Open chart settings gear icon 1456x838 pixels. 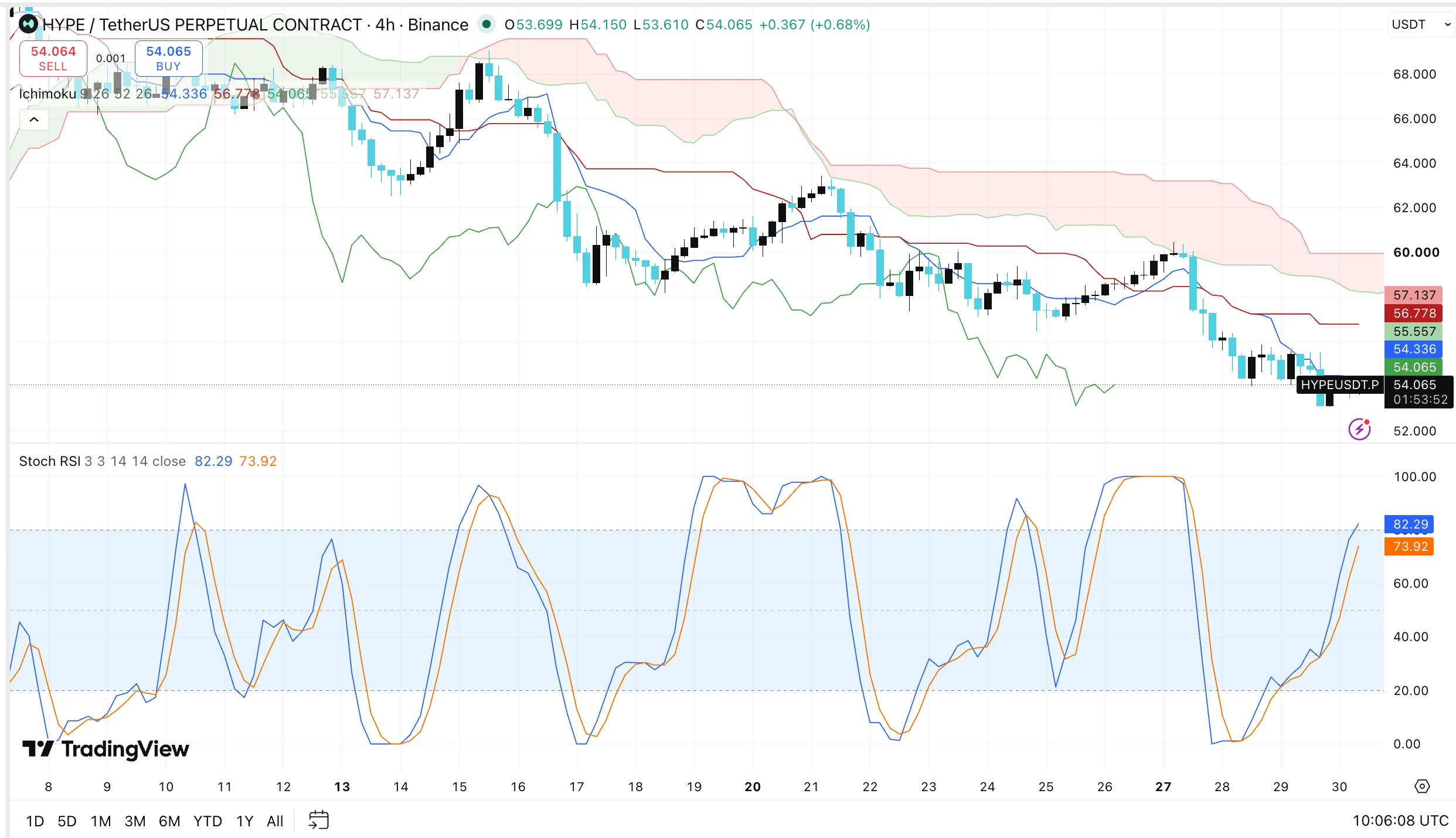click(x=1422, y=786)
